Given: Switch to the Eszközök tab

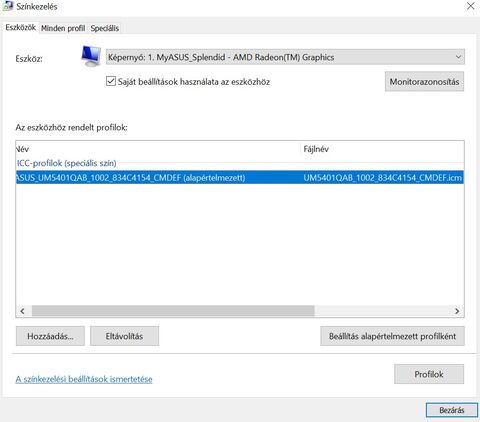Looking at the screenshot, I should (x=20, y=27).
